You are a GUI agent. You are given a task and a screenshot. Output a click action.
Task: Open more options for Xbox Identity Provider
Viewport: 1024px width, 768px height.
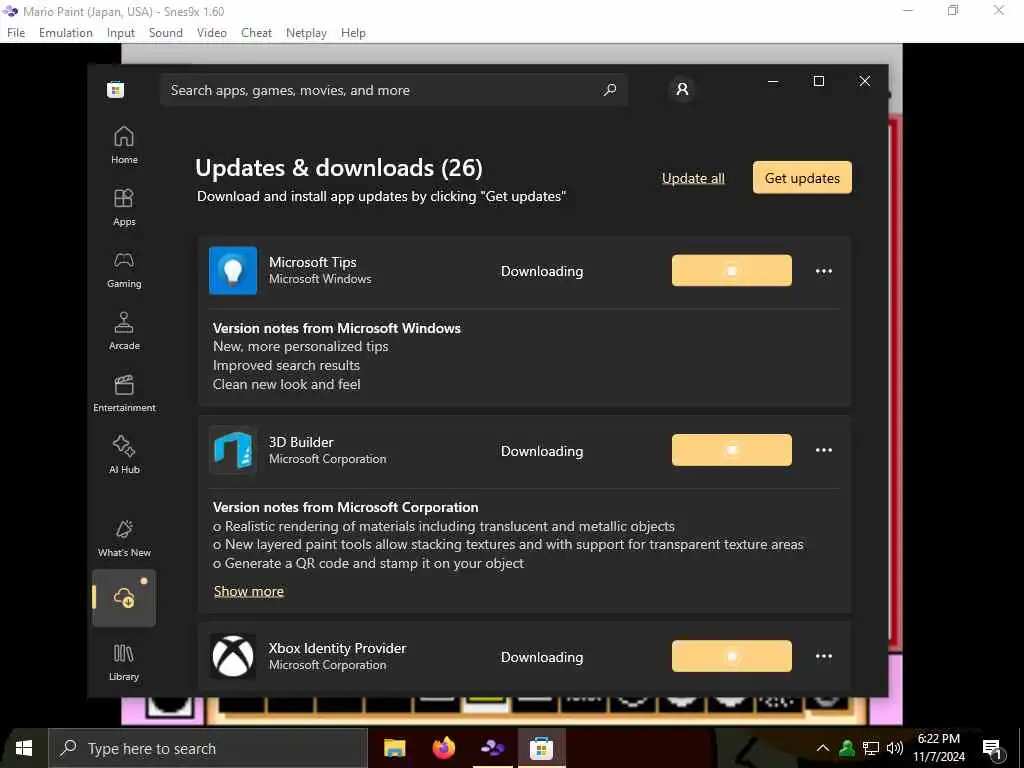point(824,656)
